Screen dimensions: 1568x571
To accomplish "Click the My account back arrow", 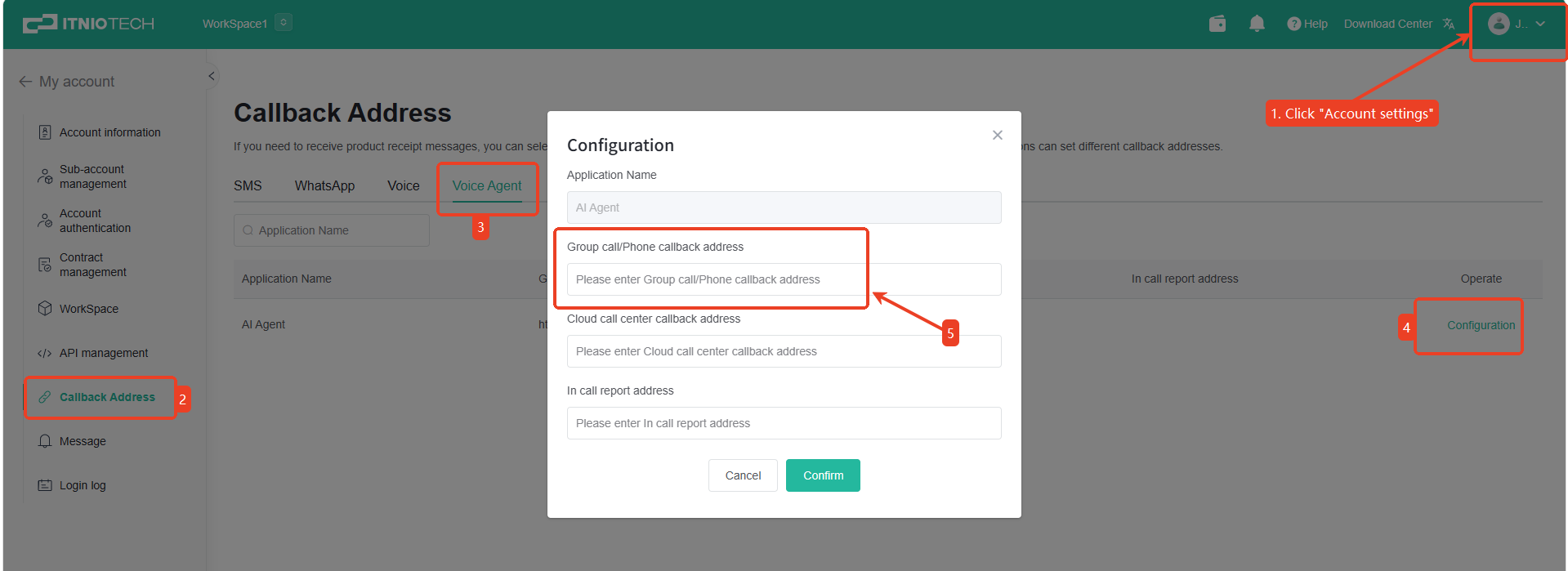I will pyautogui.click(x=25, y=82).
